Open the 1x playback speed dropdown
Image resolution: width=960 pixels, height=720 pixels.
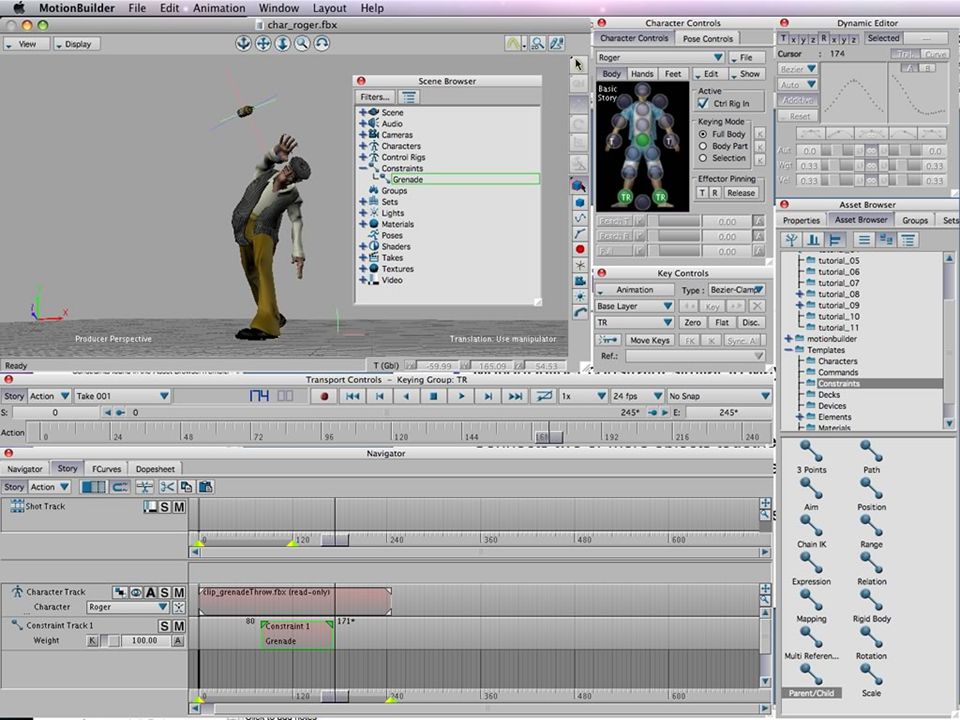[583, 396]
